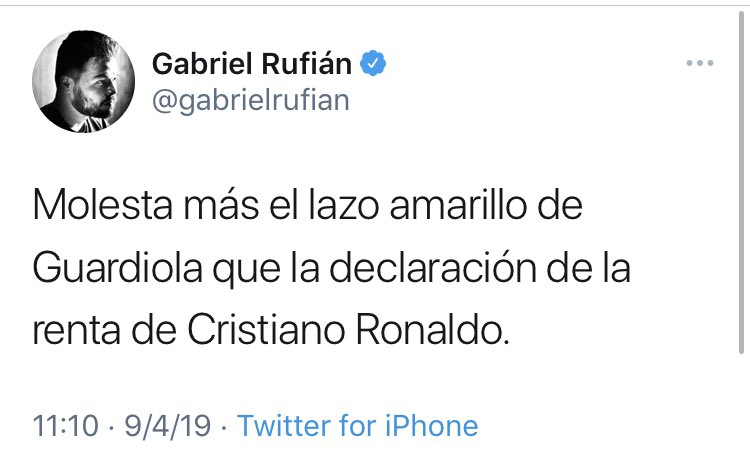Click the blue verified checkmark badge

(374, 64)
